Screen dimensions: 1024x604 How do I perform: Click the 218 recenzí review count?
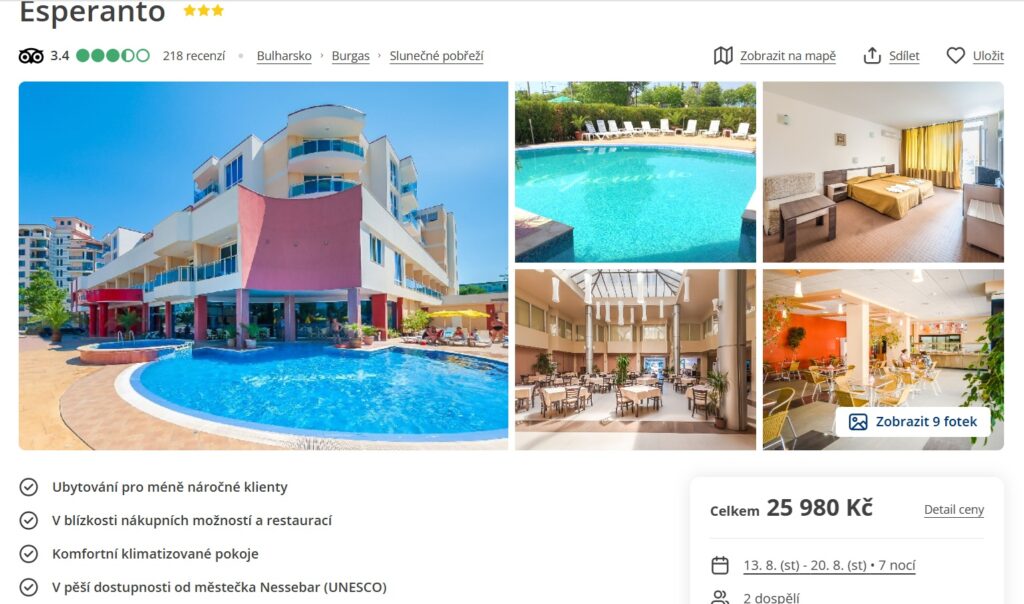click(194, 56)
